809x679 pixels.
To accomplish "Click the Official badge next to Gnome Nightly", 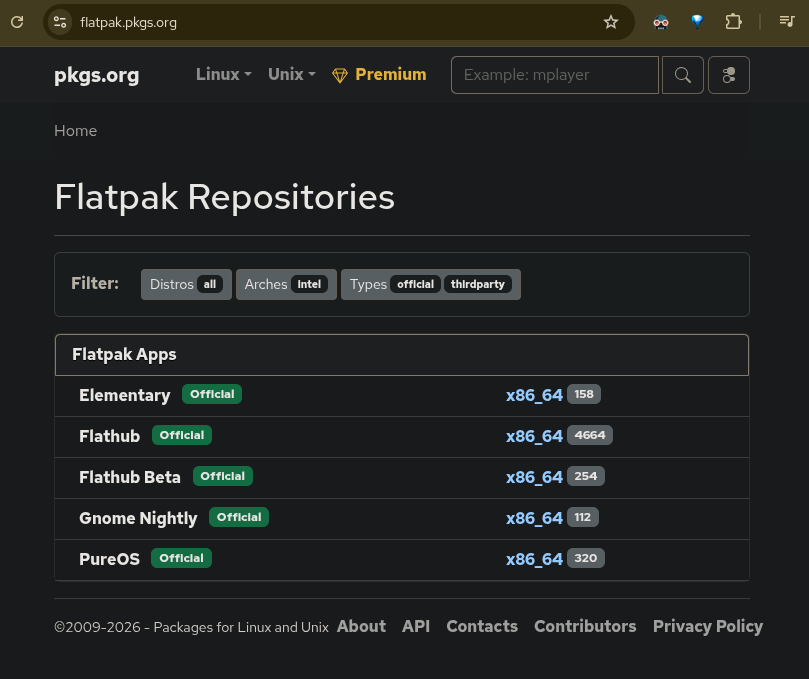I will (x=239, y=517).
